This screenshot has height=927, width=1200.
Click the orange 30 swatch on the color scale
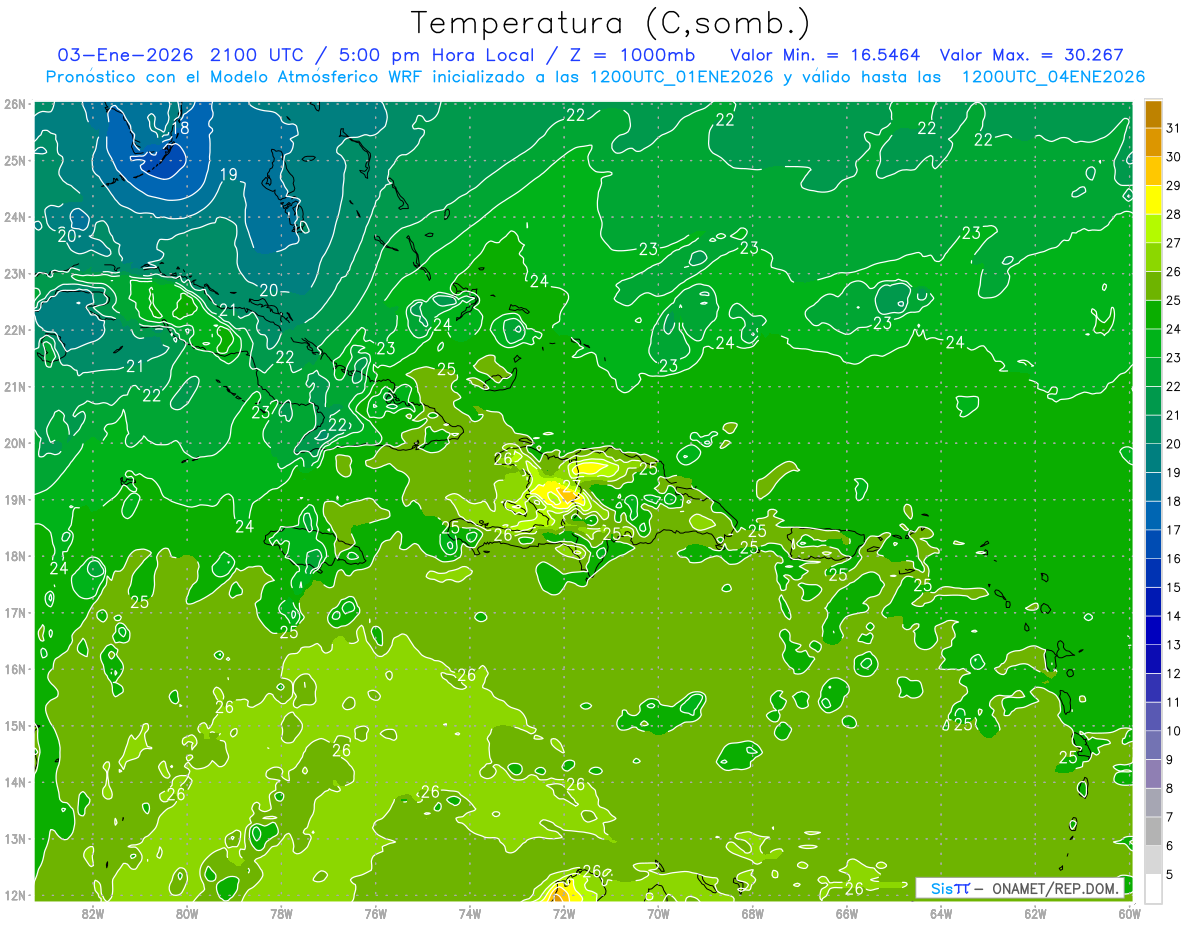point(1153,143)
